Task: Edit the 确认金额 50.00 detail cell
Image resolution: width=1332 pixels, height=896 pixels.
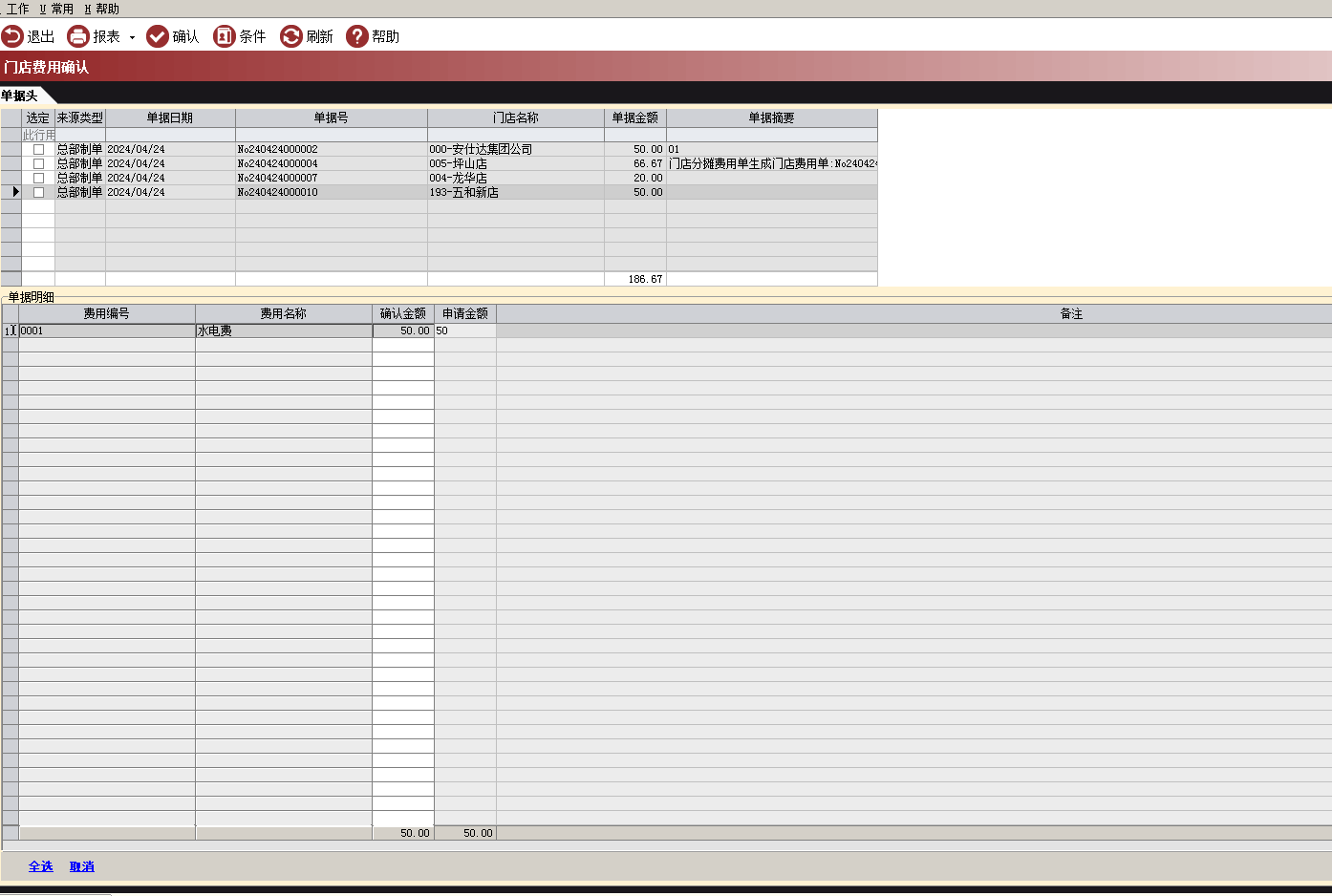Action: click(403, 331)
